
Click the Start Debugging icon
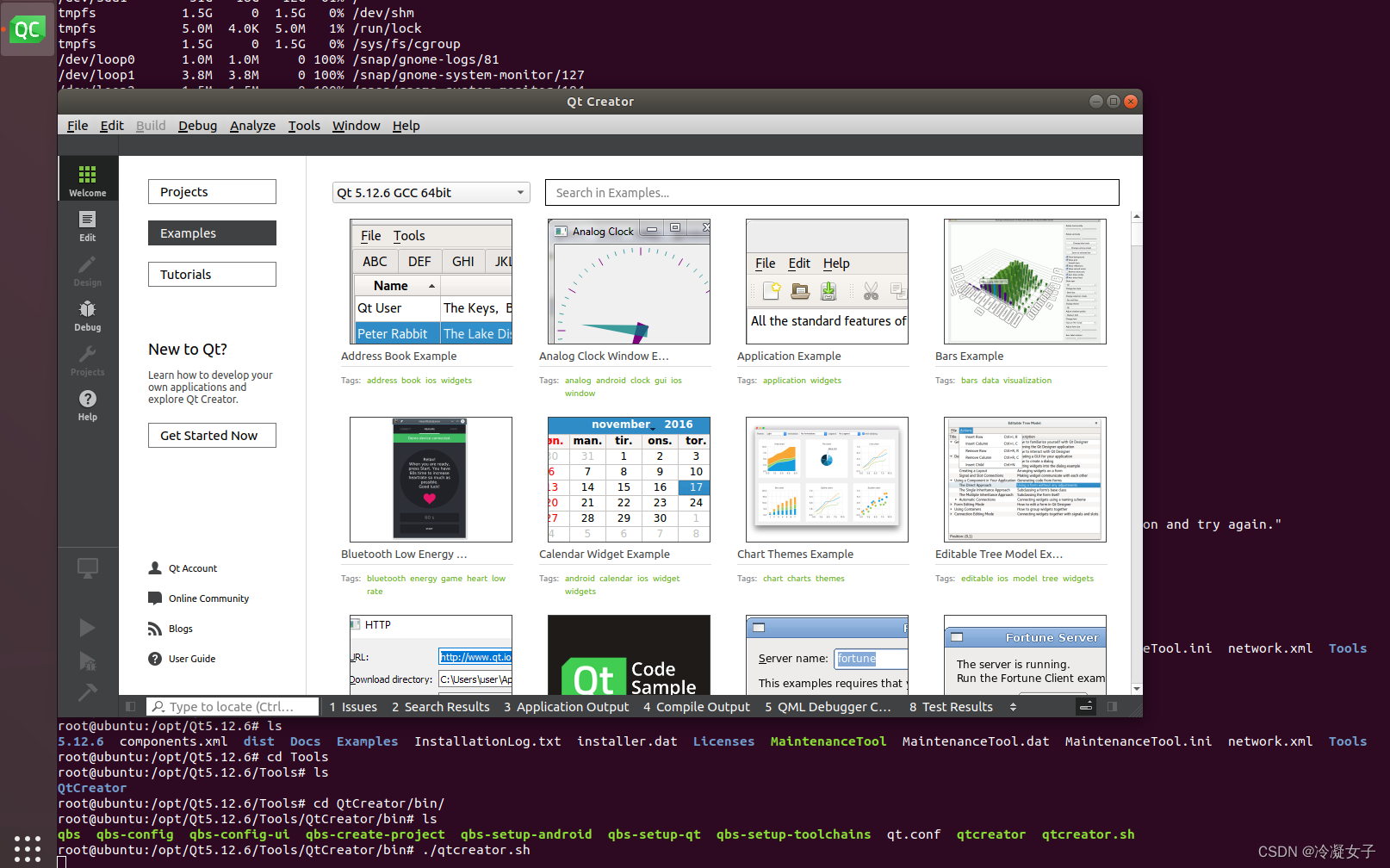(x=88, y=660)
